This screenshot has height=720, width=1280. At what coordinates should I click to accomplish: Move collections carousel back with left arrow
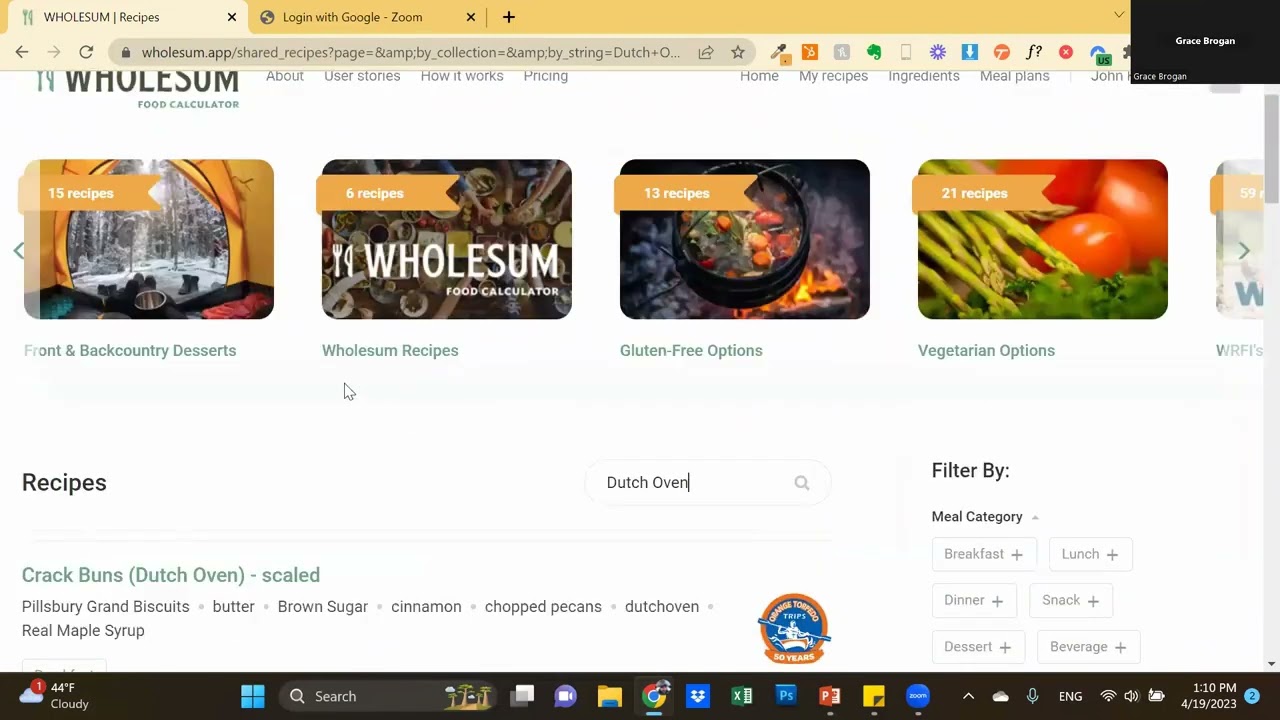[19, 251]
